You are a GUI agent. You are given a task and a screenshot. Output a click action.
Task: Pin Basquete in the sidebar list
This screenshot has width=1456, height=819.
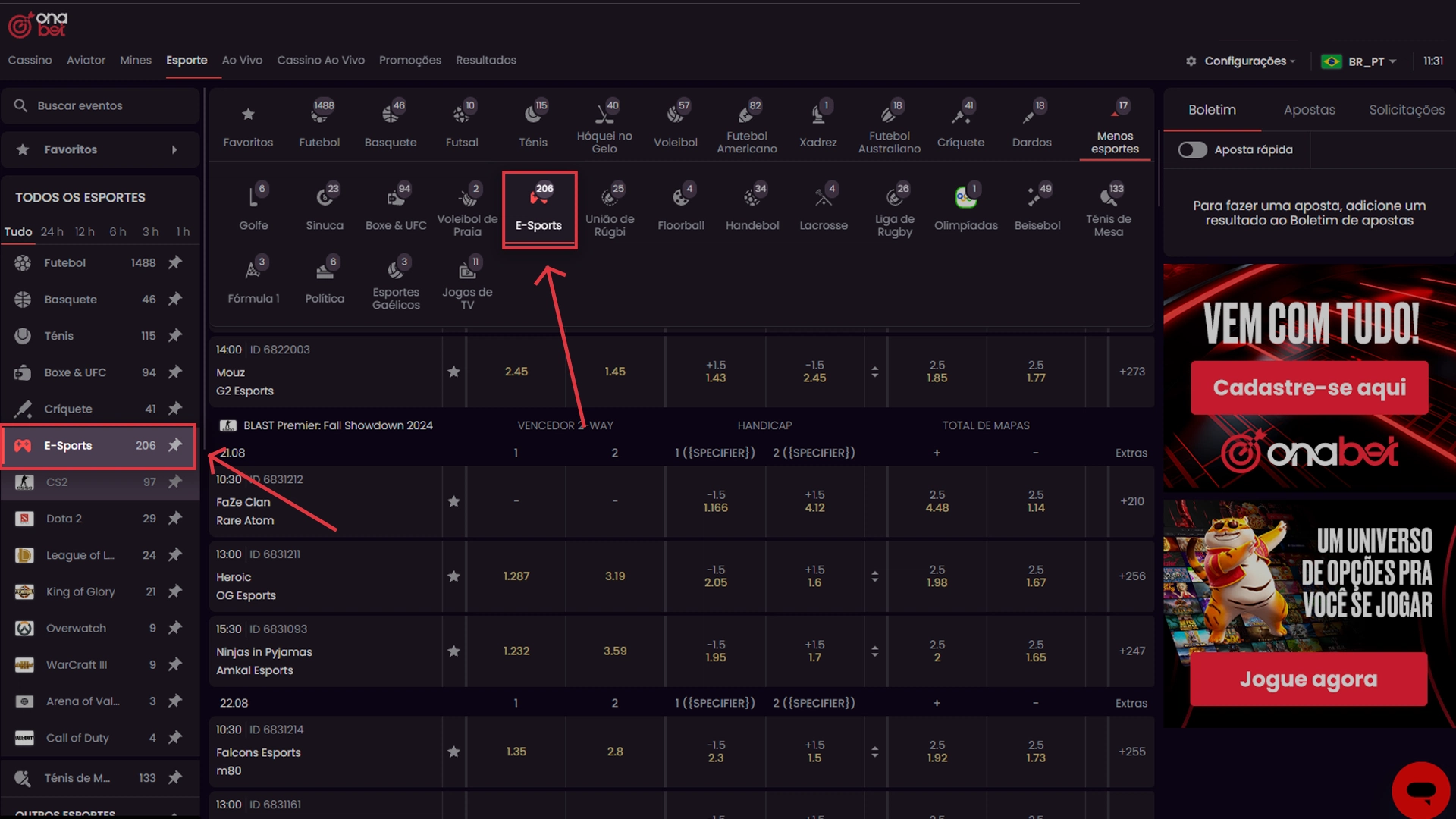click(175, 299)
